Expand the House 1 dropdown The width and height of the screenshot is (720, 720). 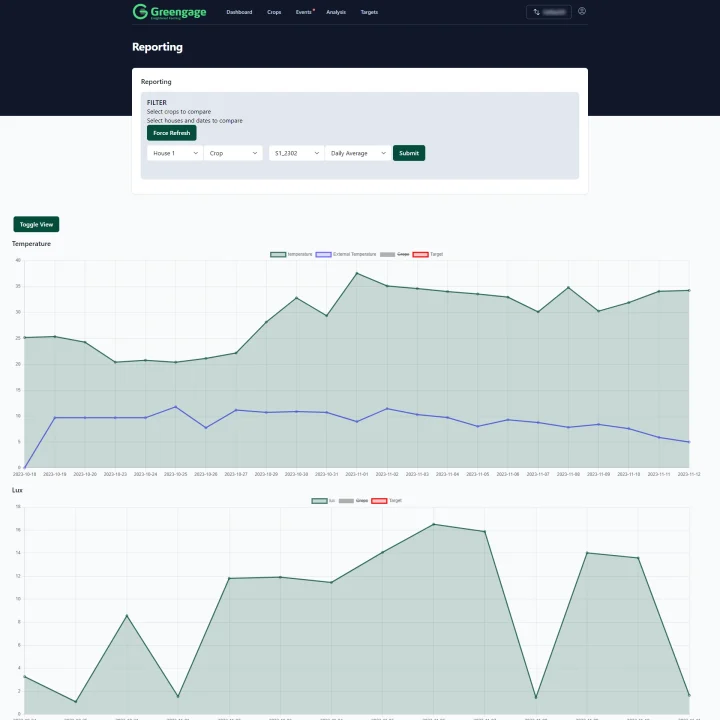pos(175,153)
